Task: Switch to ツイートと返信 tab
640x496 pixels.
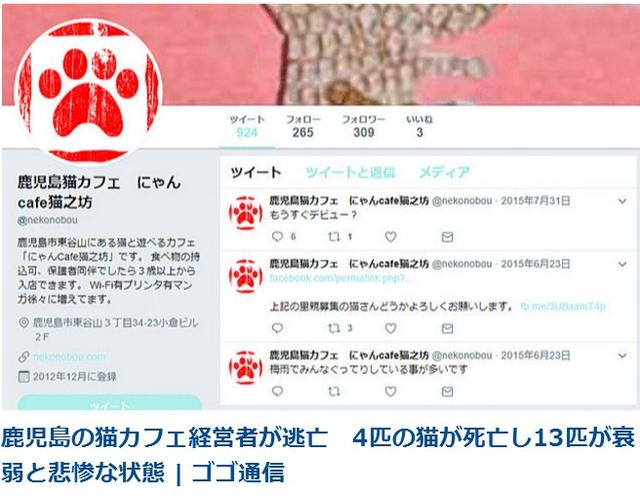Action: [350, 172]
